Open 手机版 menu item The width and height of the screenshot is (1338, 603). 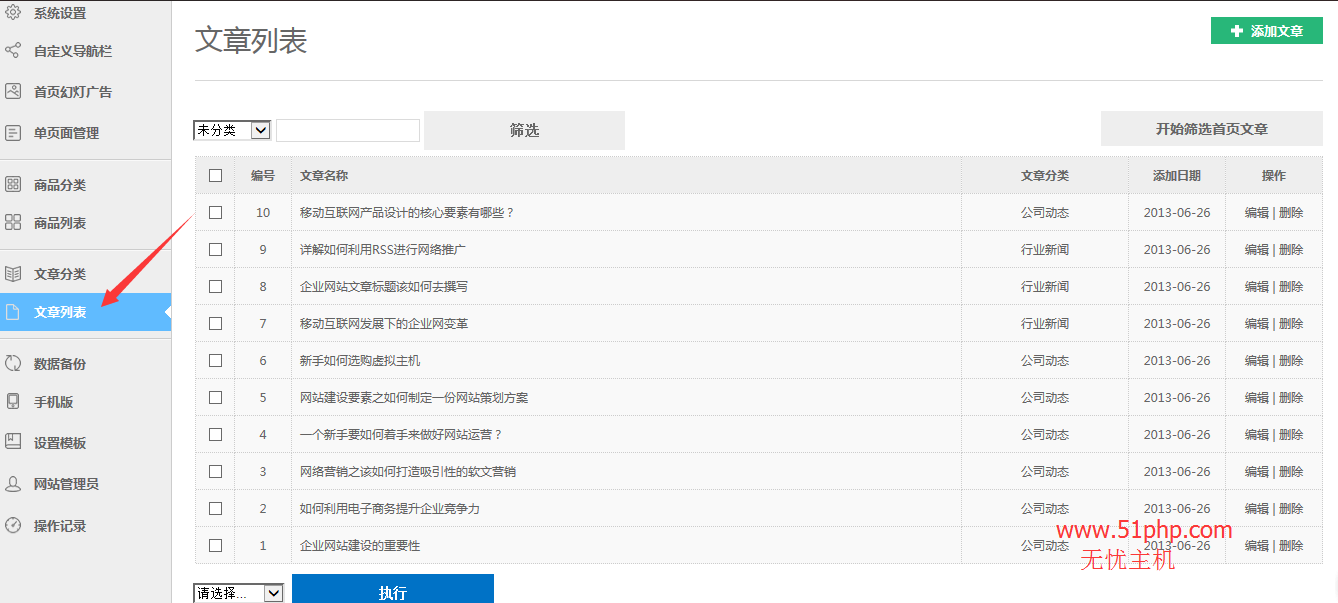[54, 402]
